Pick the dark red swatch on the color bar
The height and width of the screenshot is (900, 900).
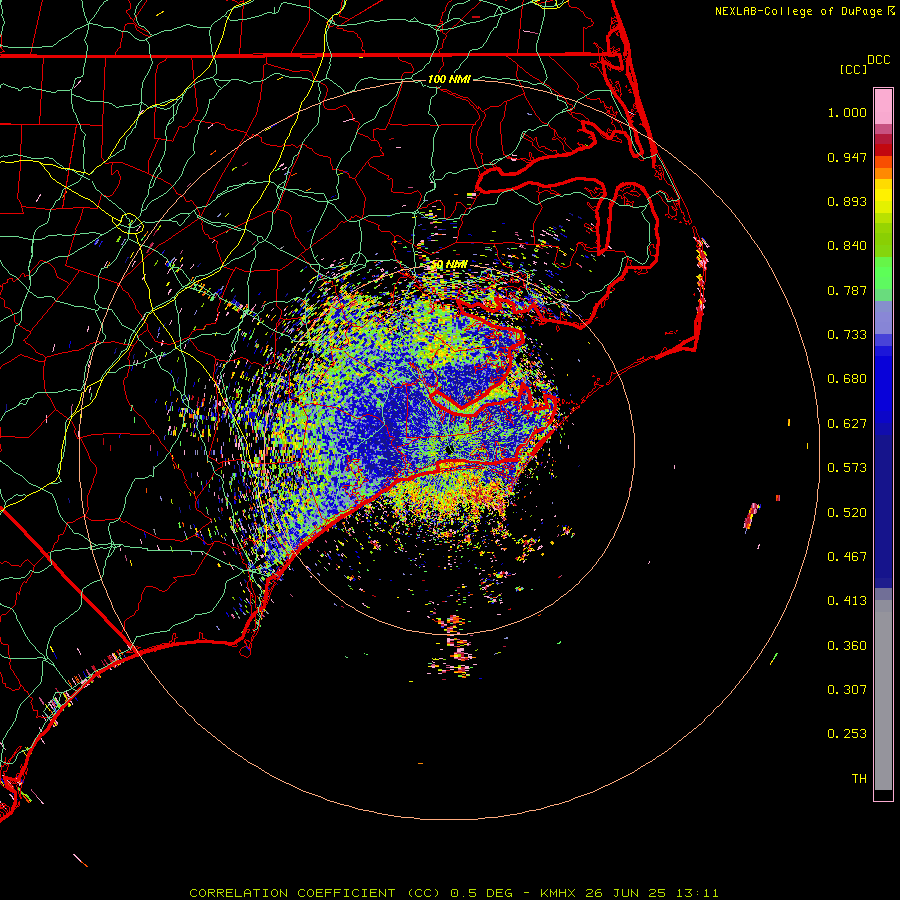883,149
